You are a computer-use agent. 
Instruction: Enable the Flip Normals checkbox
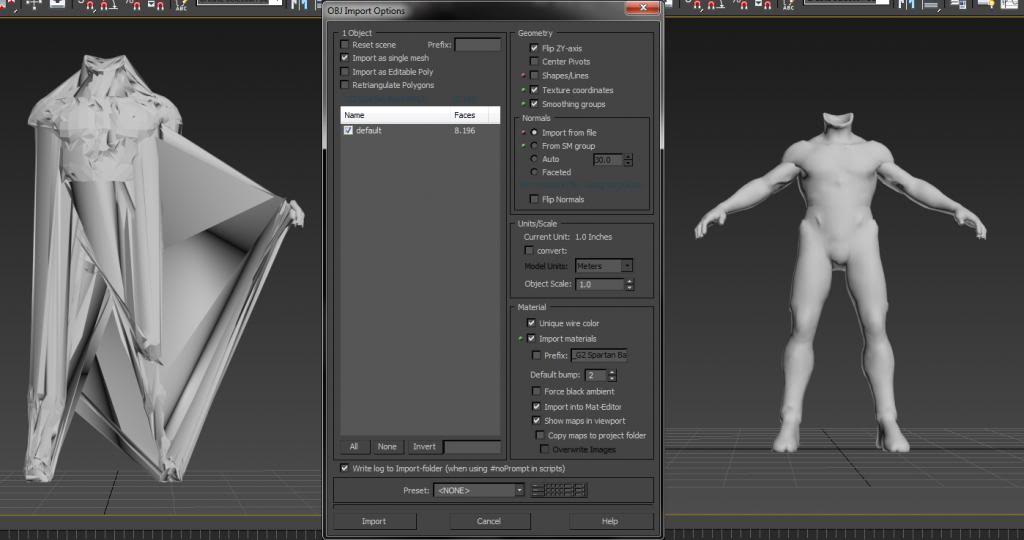tap(534, 199)
